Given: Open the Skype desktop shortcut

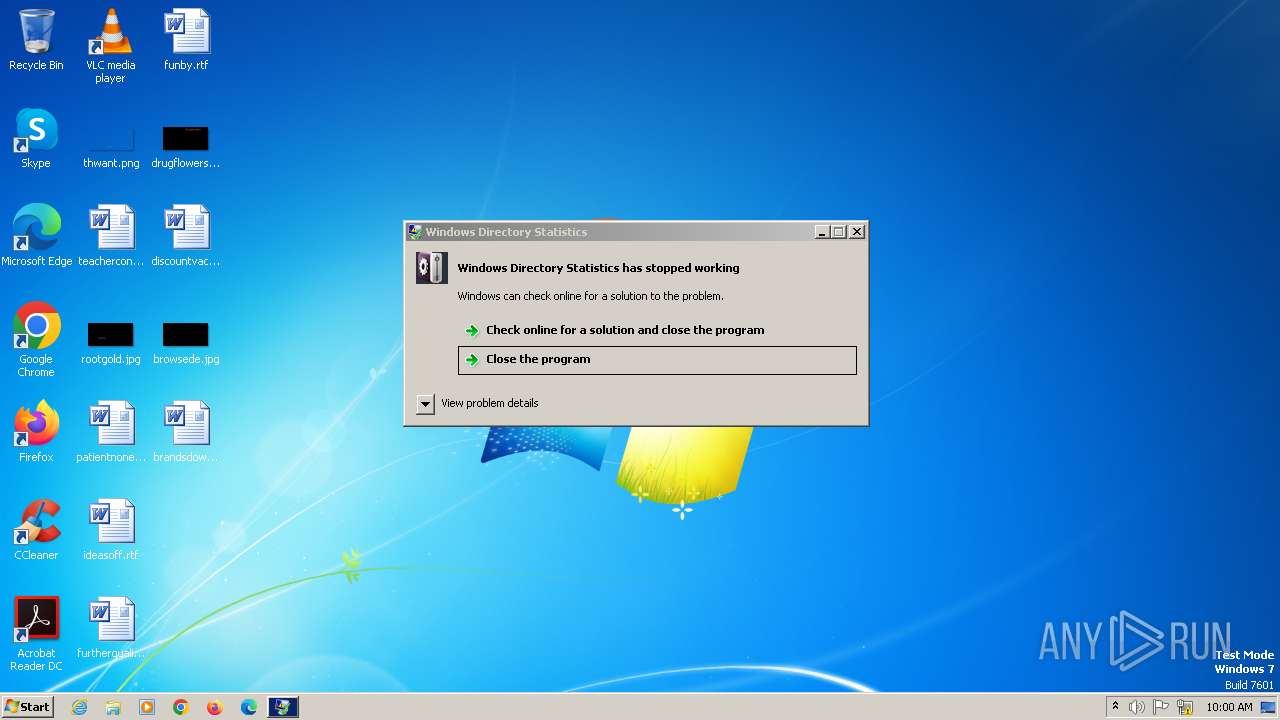Looking at the screenshot, I should (x=36, y=138).
